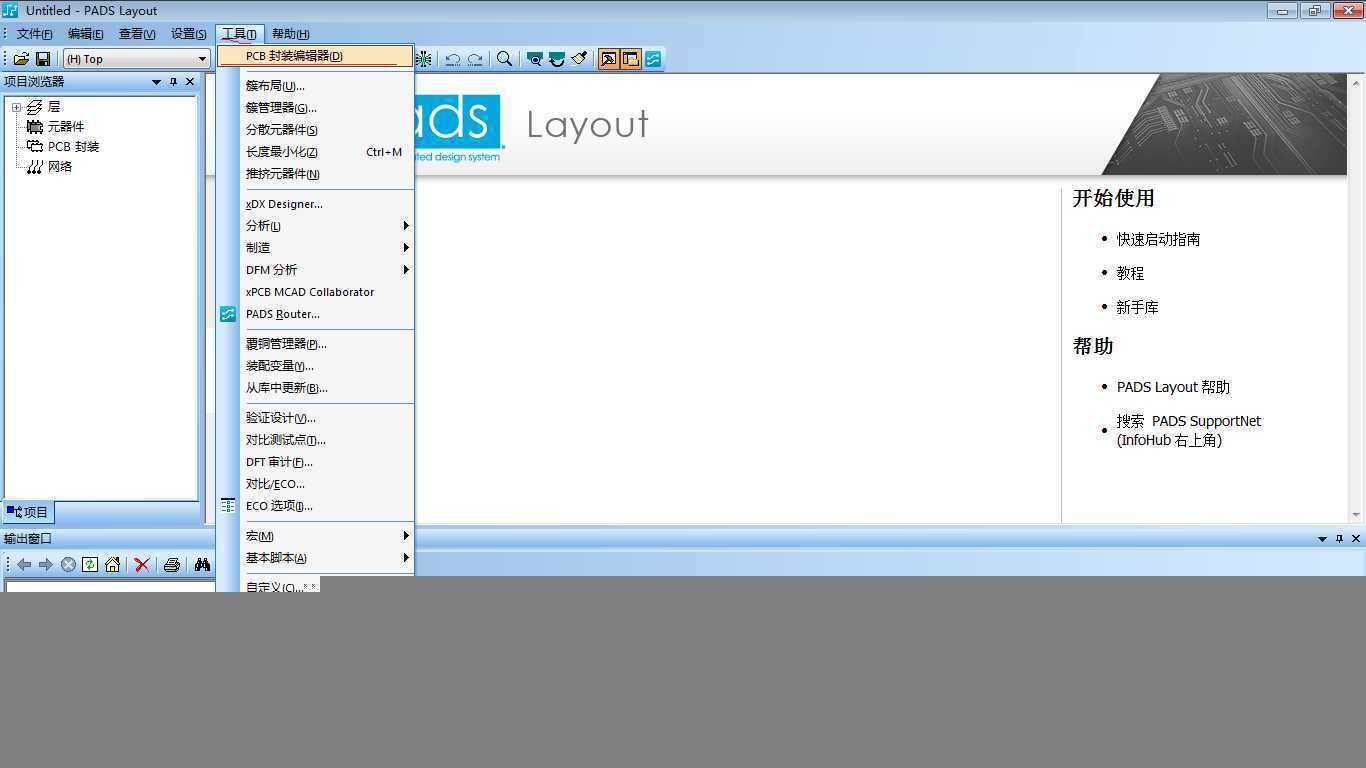The height and width of the screenshot is (768, 1366).
Task: Click the Forward arrow in the output window
Action: (x=46, y=565)
